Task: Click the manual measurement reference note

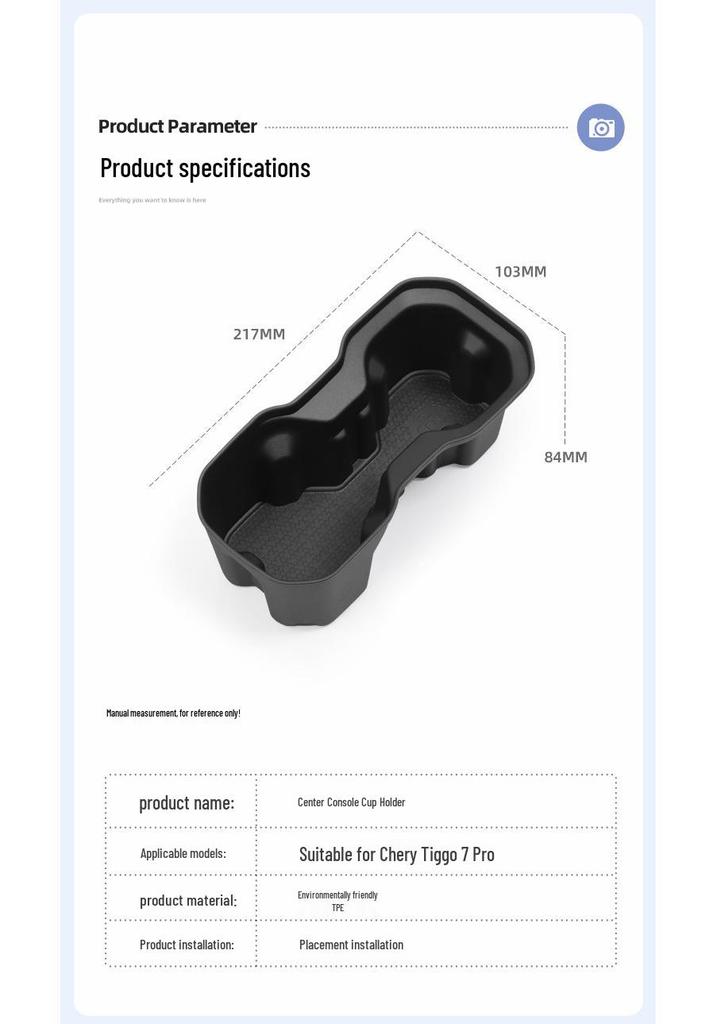Action: [173, 712]
